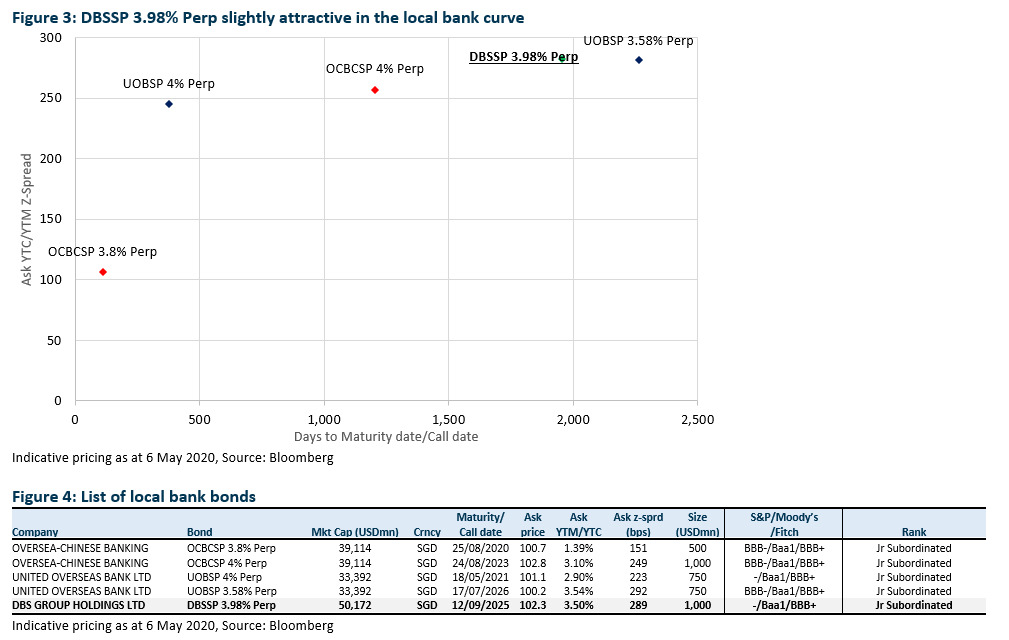
Task: Click the y-axis tick label "150"
Action: [x=51, y=219]
